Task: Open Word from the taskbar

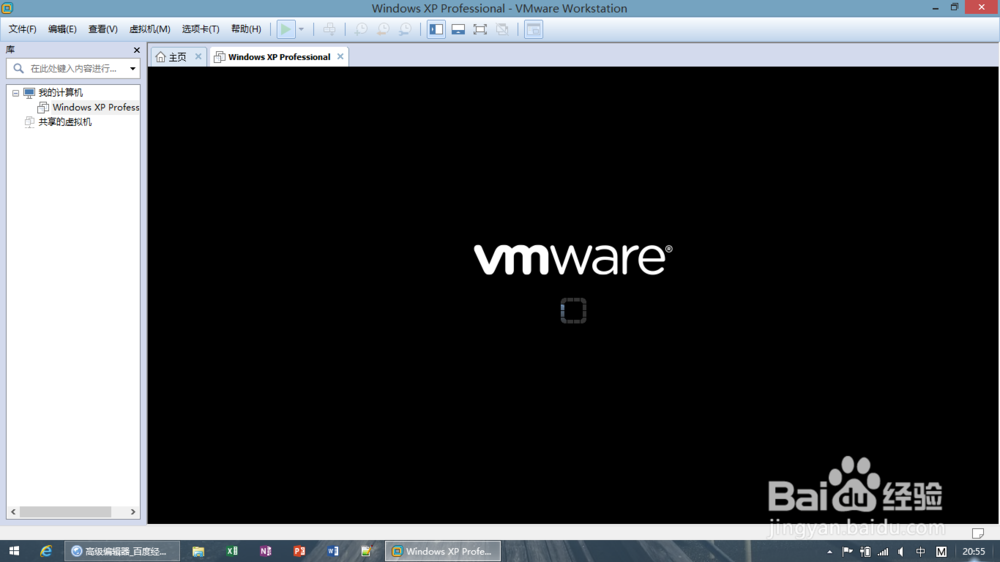Action: coord(333,551)
